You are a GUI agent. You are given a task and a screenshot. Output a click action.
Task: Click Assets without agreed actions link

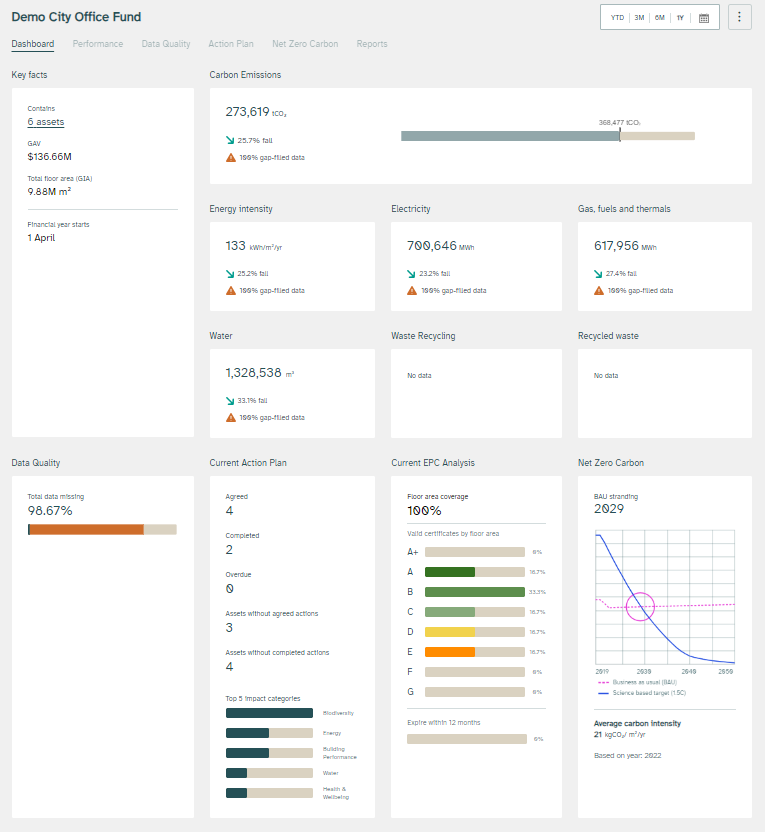tap(272, 613)
